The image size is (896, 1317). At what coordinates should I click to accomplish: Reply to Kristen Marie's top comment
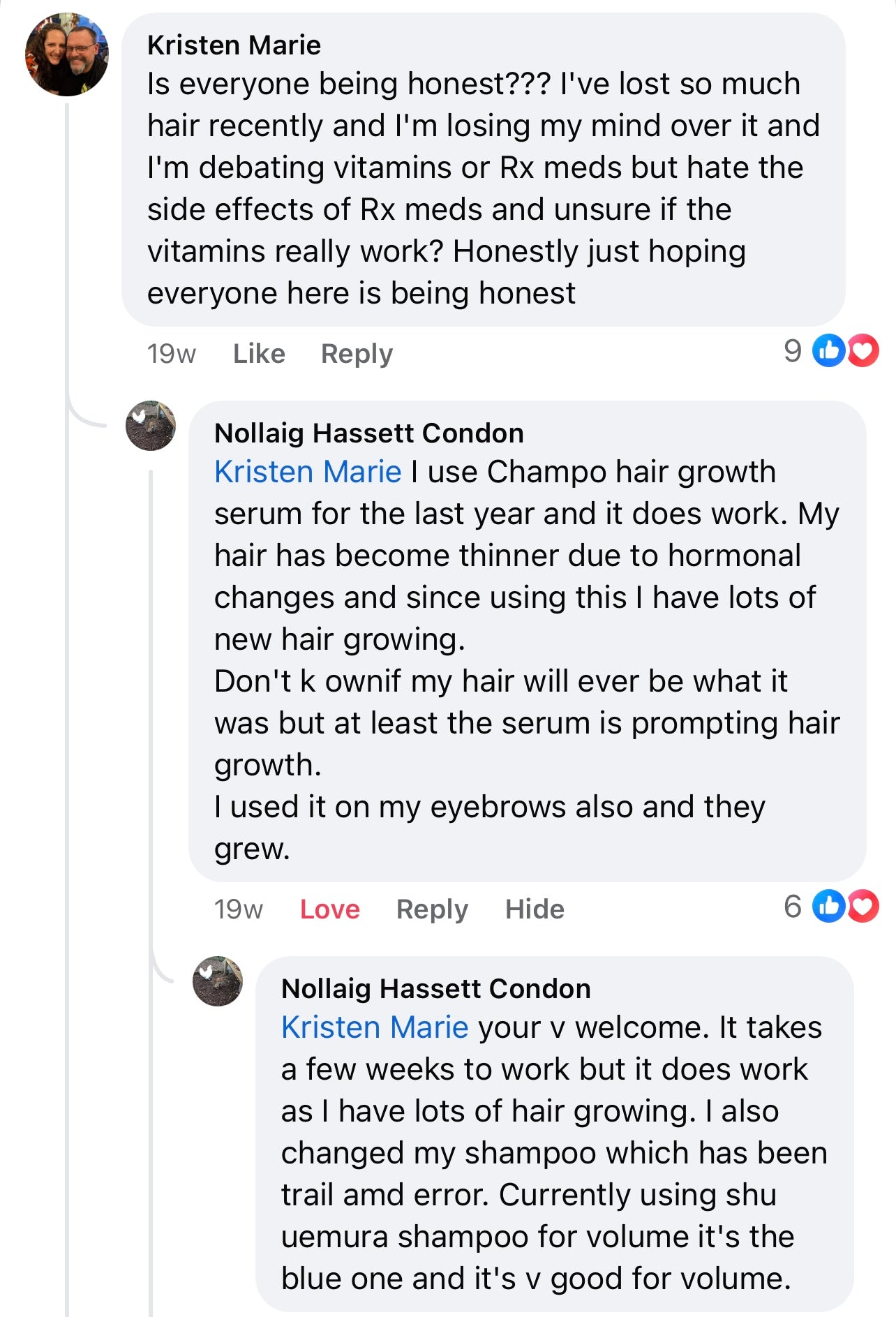357,354
